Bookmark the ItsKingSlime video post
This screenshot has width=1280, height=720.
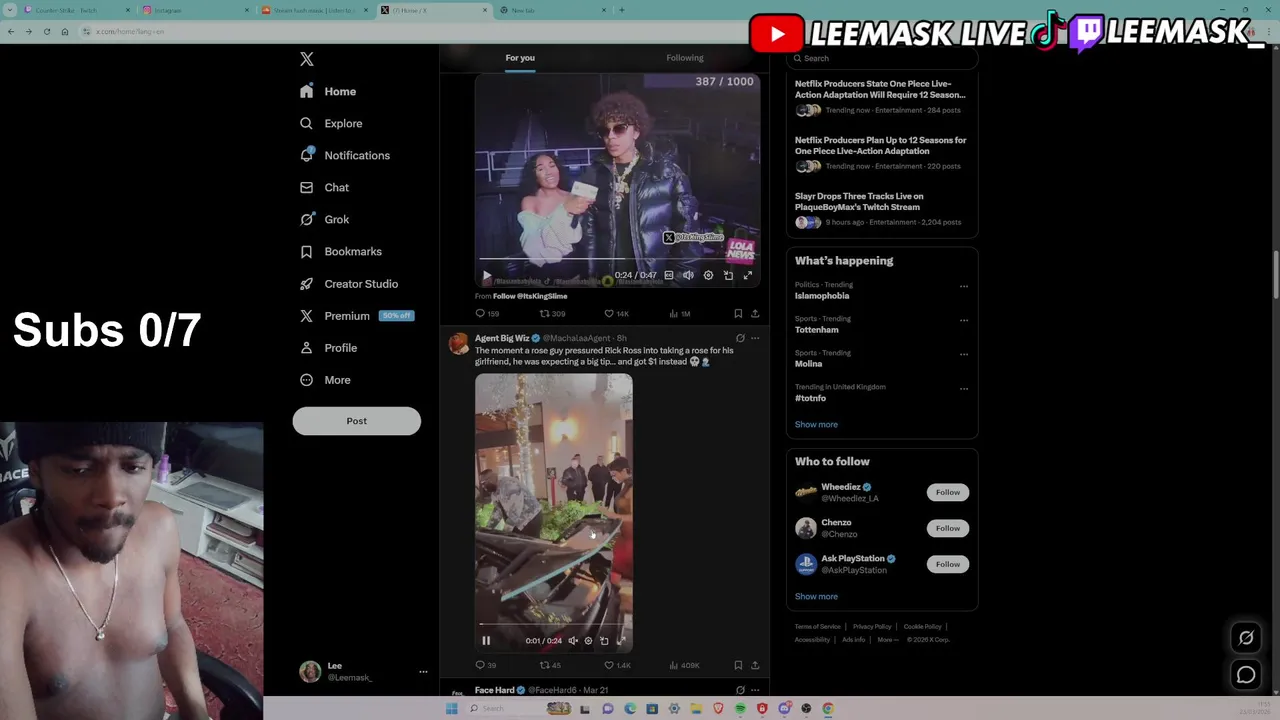click(738, 313)
